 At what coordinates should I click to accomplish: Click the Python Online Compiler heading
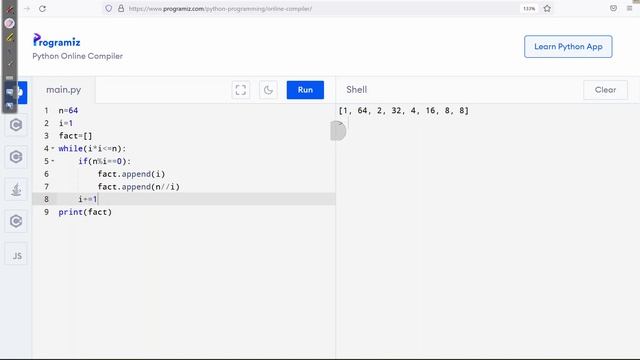pyautogui.click(x=78, y=56)
